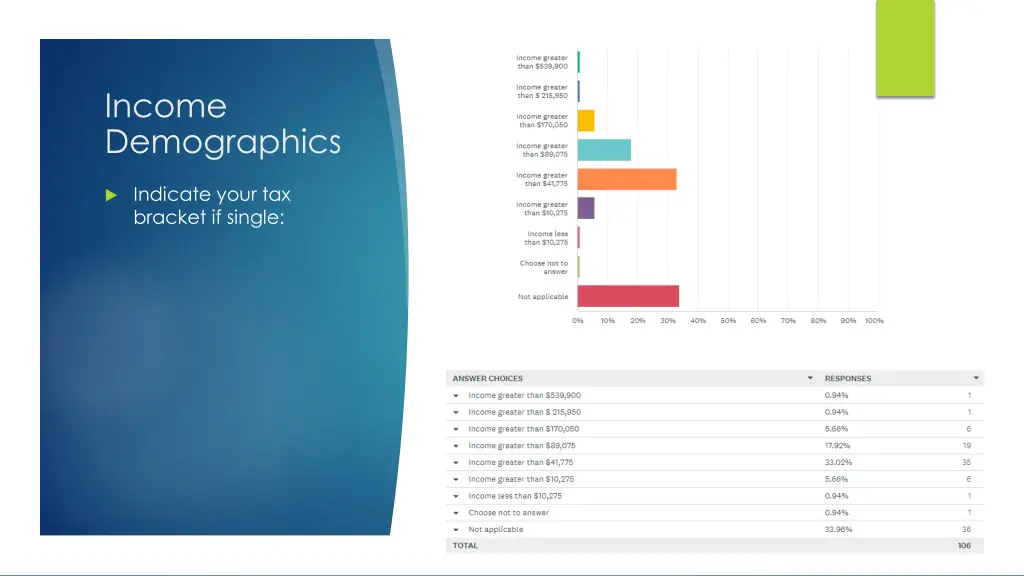
Task: Click the '33.02%' table cell
Action: point(837,462)
